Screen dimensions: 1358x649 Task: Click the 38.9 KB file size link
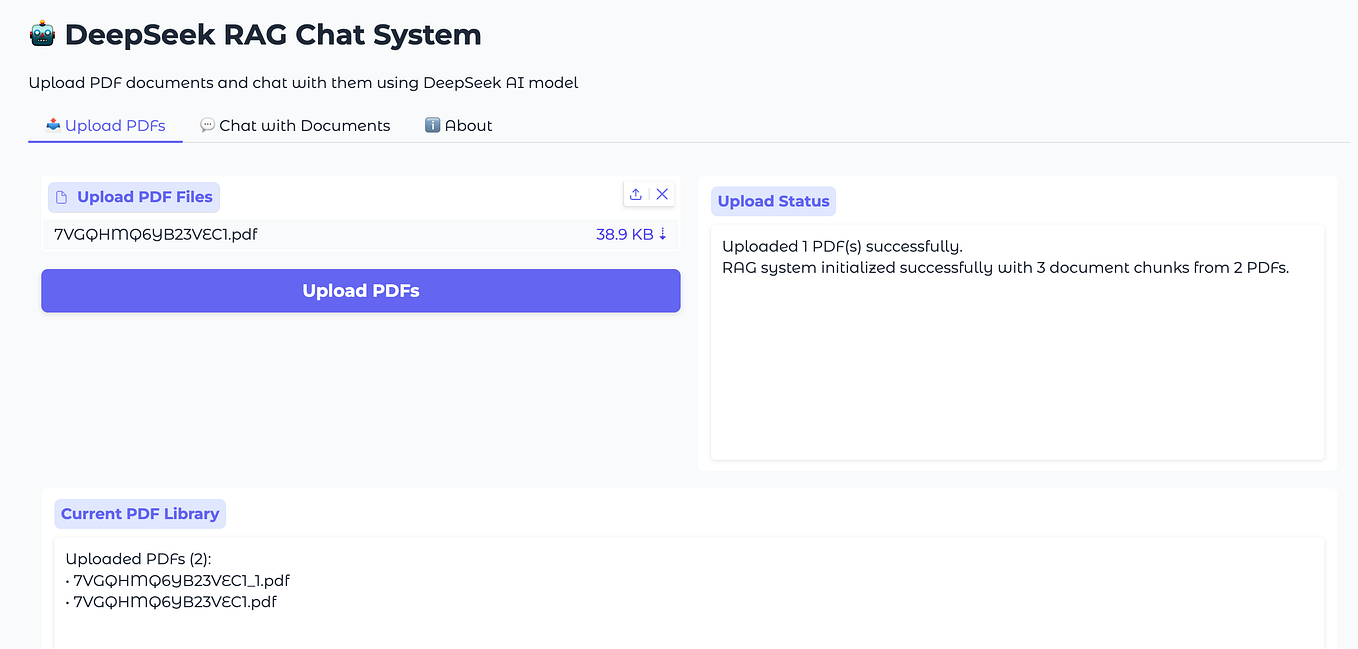621,233
